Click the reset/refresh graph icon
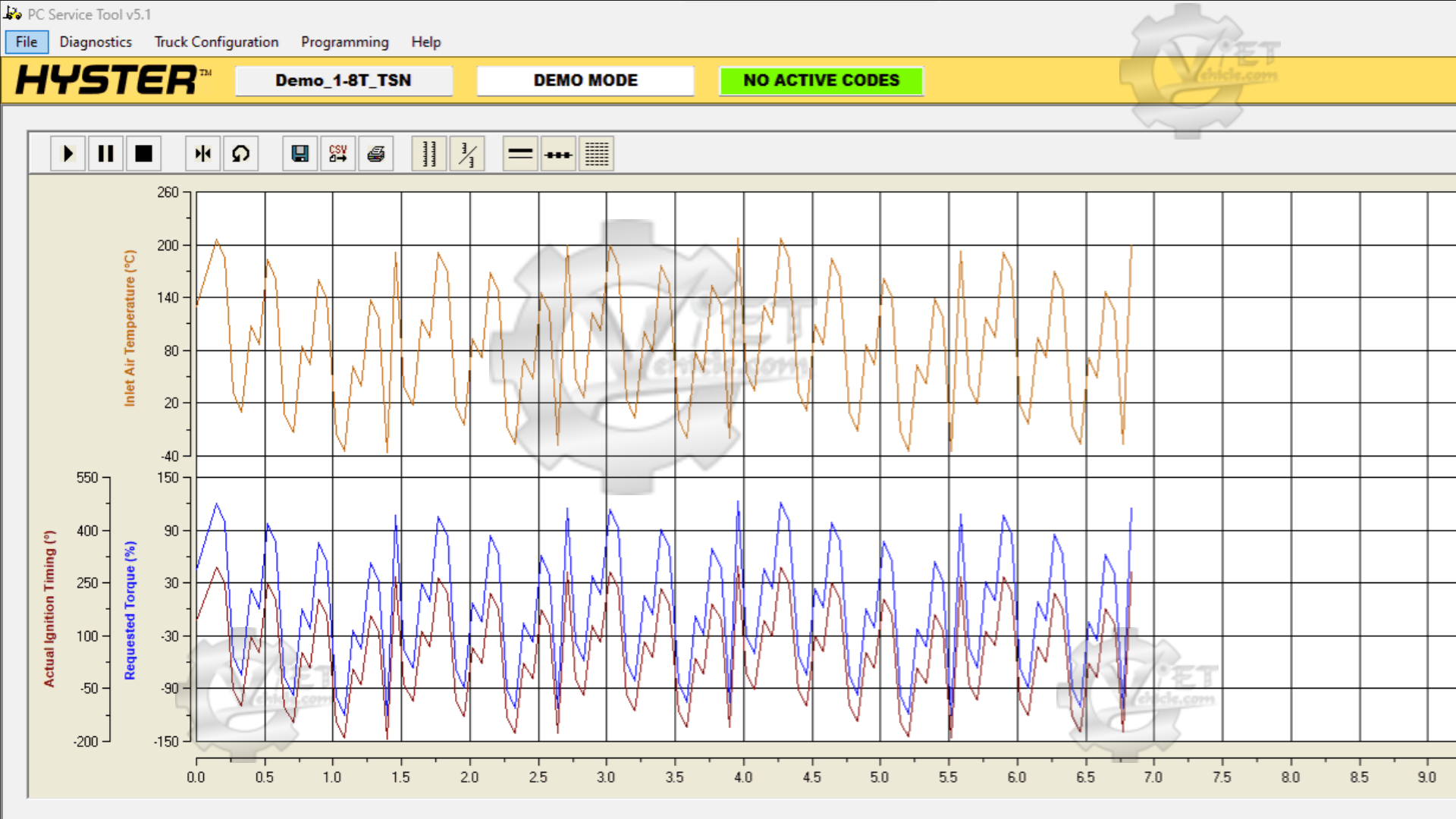Viewport: 1456px width, 819px height. (x=240, y=154)
